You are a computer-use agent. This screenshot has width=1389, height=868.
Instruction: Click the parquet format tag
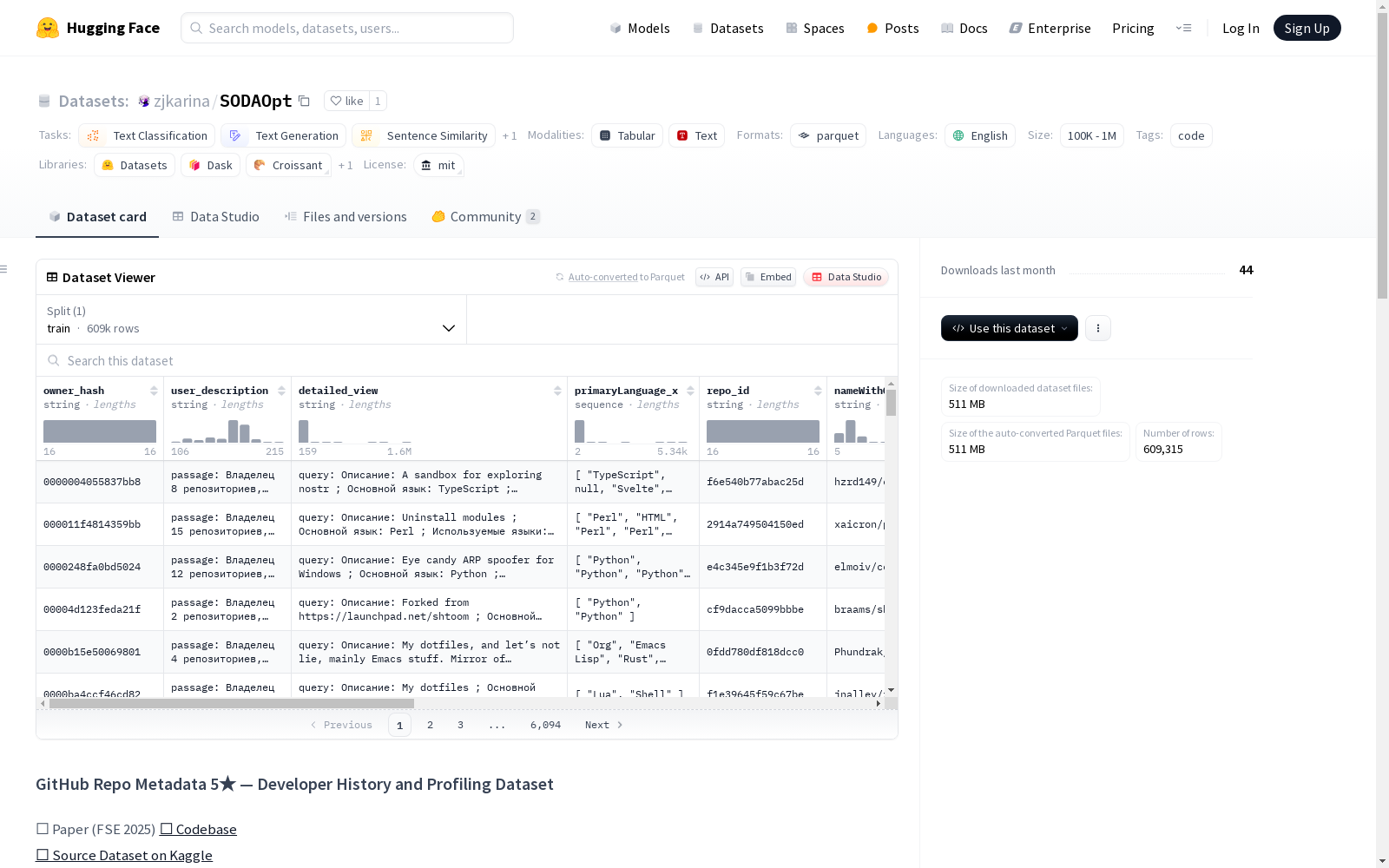pos(828,135)
